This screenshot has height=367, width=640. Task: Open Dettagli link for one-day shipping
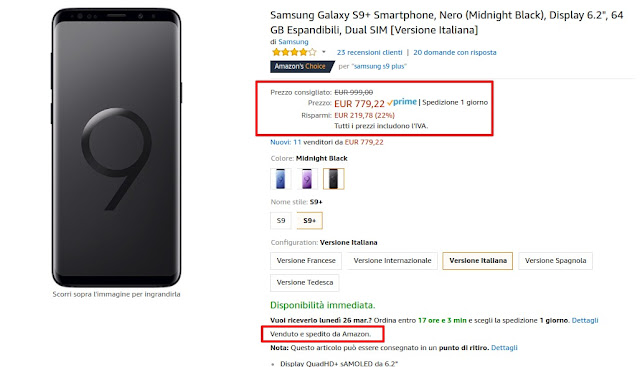click(x=585, y=320)
